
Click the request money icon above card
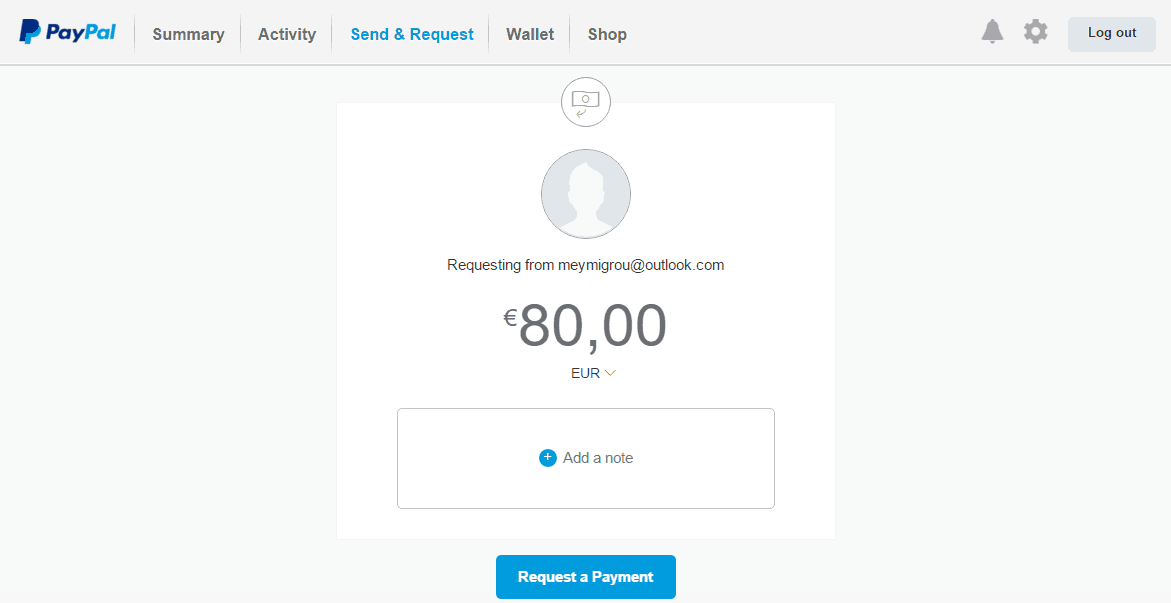pos(586,102)
